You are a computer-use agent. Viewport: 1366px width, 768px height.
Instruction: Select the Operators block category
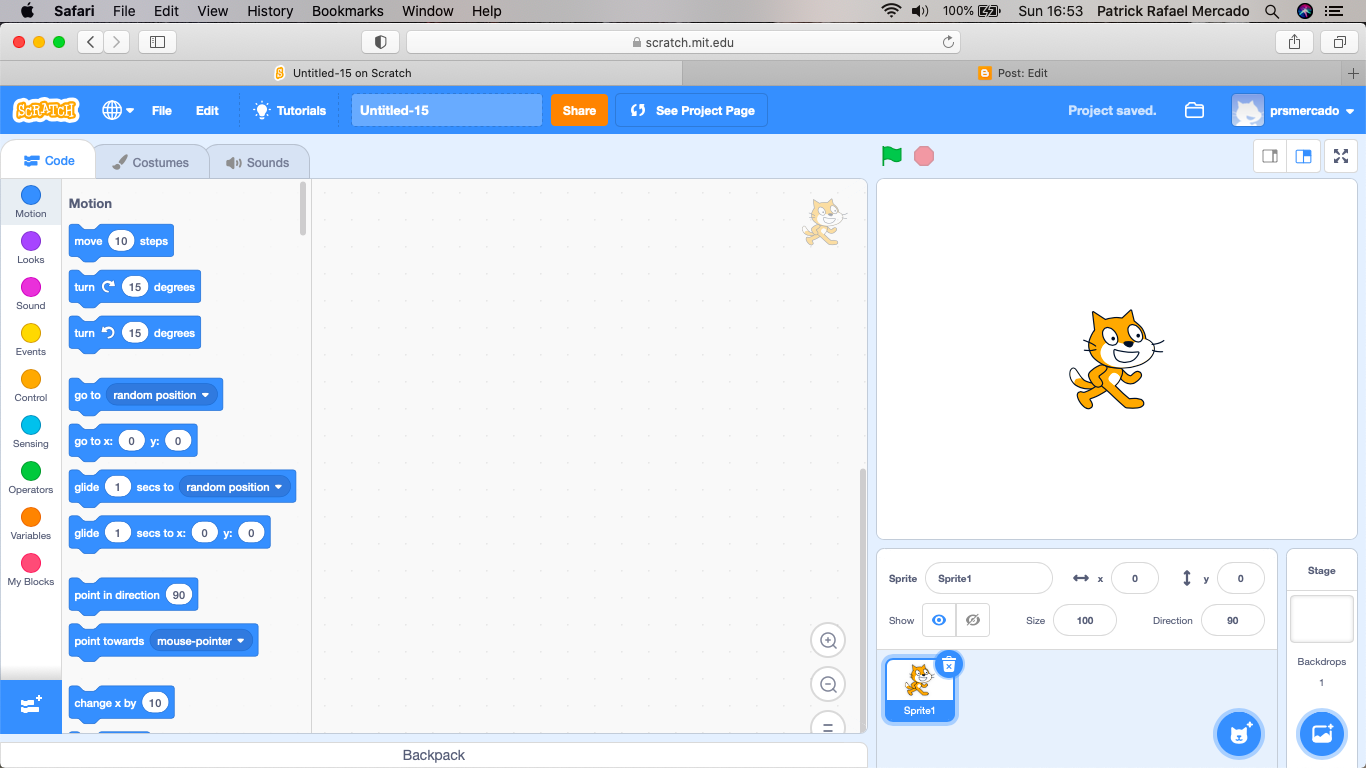coord(31,477)
